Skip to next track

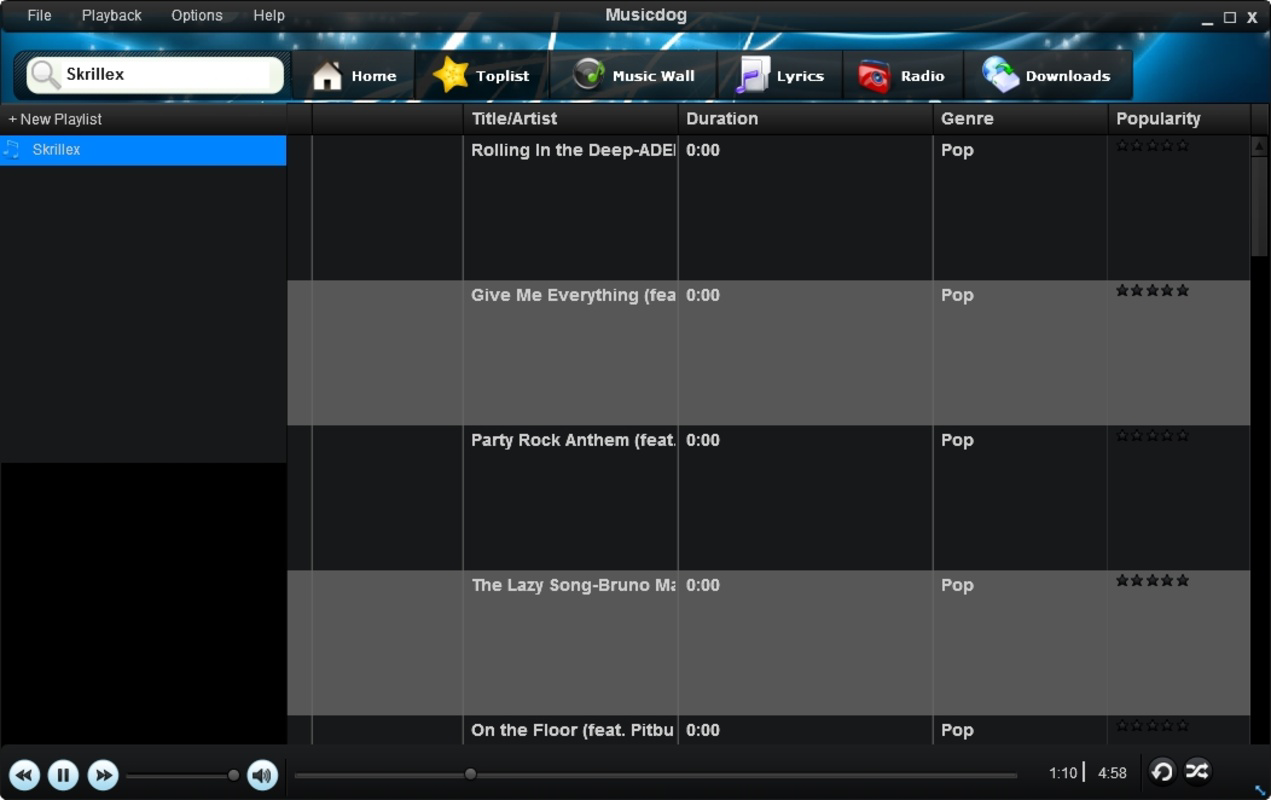coord(102,774)
